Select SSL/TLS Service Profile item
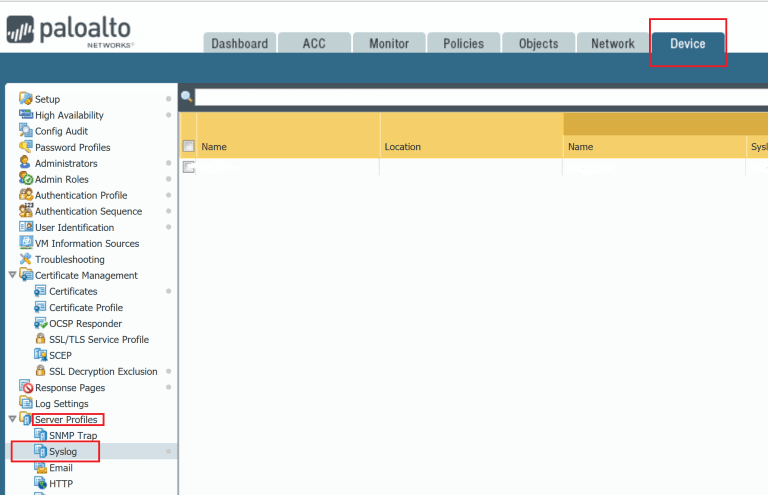Screen dimensions: 768x495 point(98,339)
